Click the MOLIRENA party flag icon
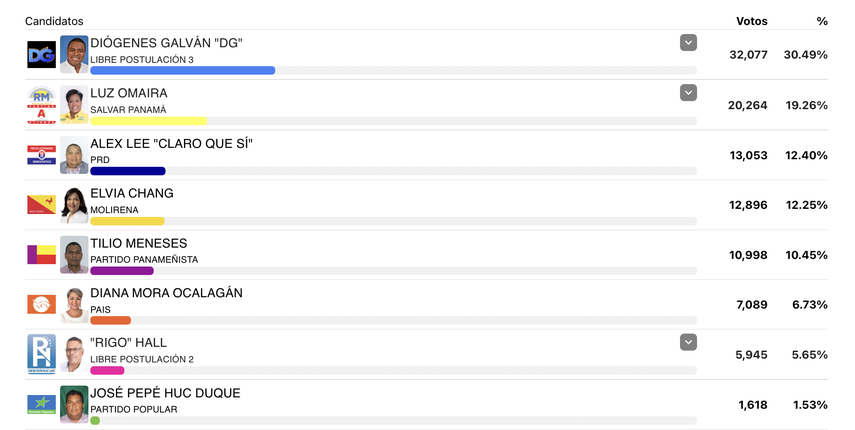This screenshot has width=855, height=430. point(41,205)
